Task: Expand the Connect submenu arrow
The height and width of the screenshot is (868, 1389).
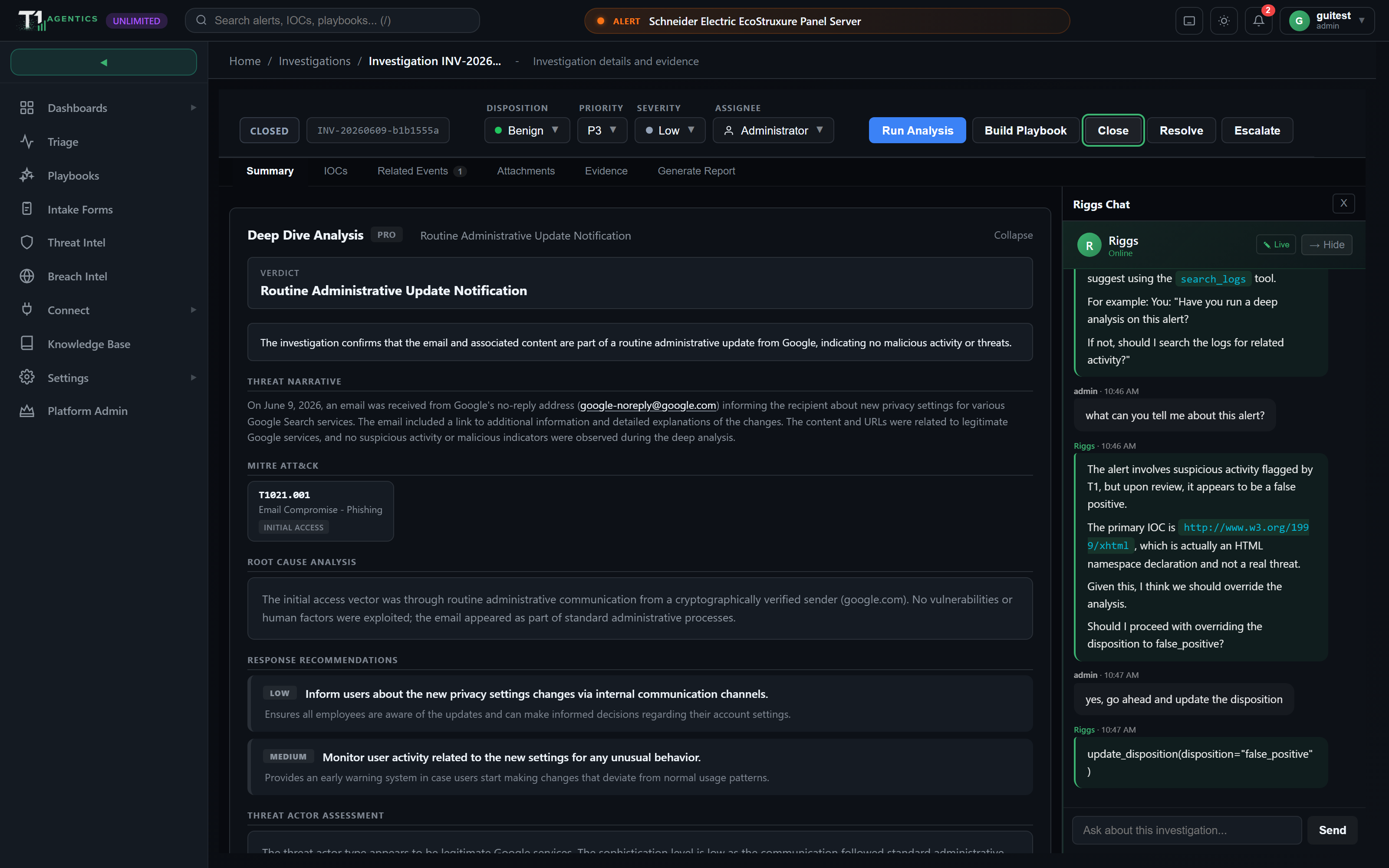Action: [194, 310]
